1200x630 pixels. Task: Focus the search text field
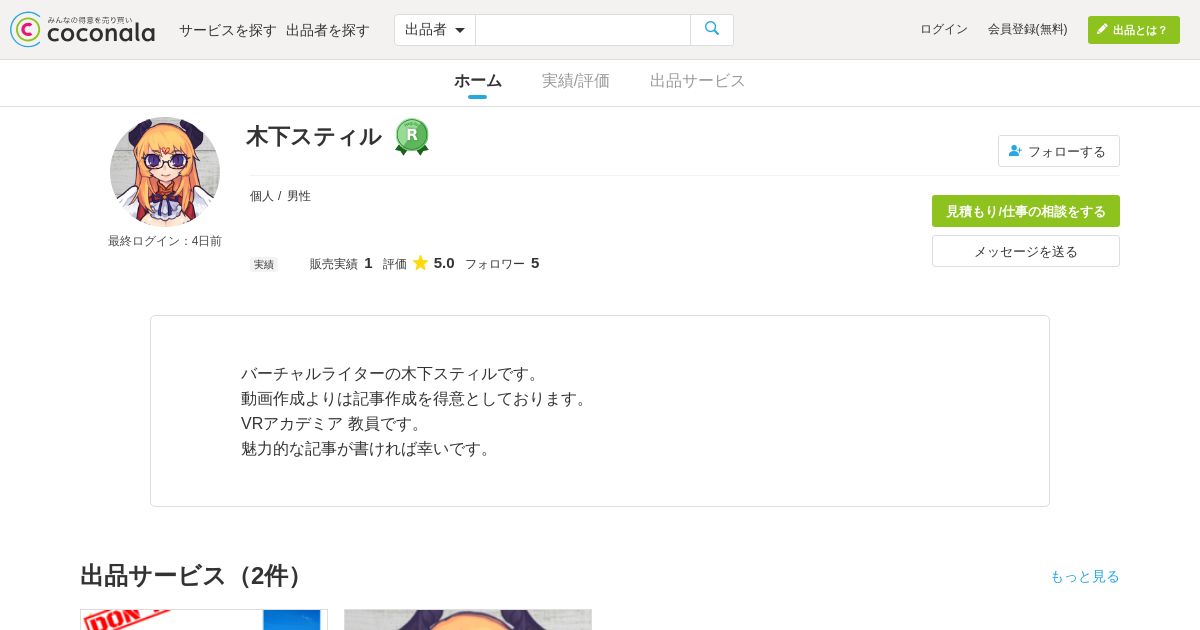pyautogui.click(x=583, y=30)
